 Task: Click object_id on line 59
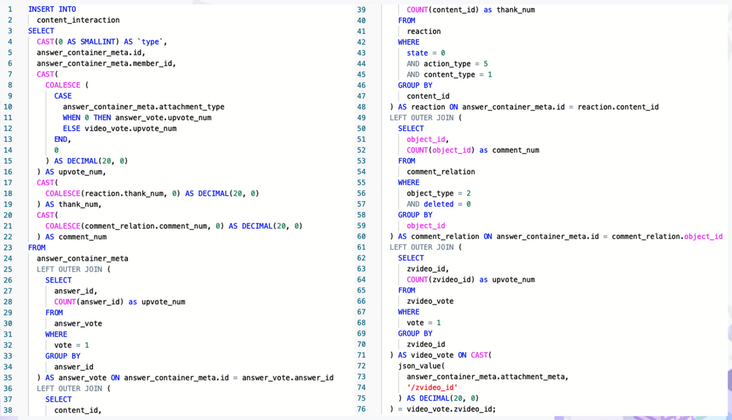[426, 225]
